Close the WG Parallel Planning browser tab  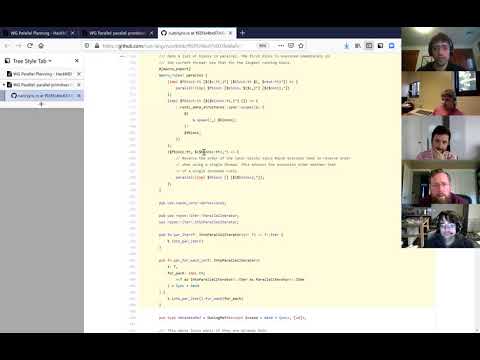[73, 33]
